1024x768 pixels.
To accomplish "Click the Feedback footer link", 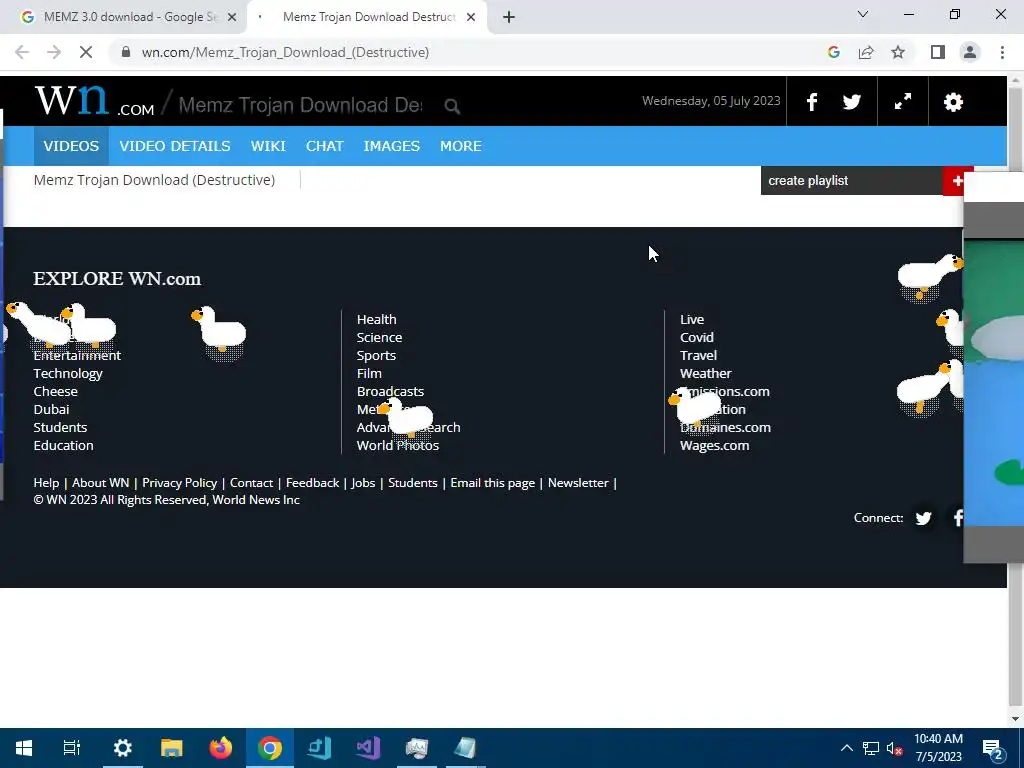I will 312,483.
